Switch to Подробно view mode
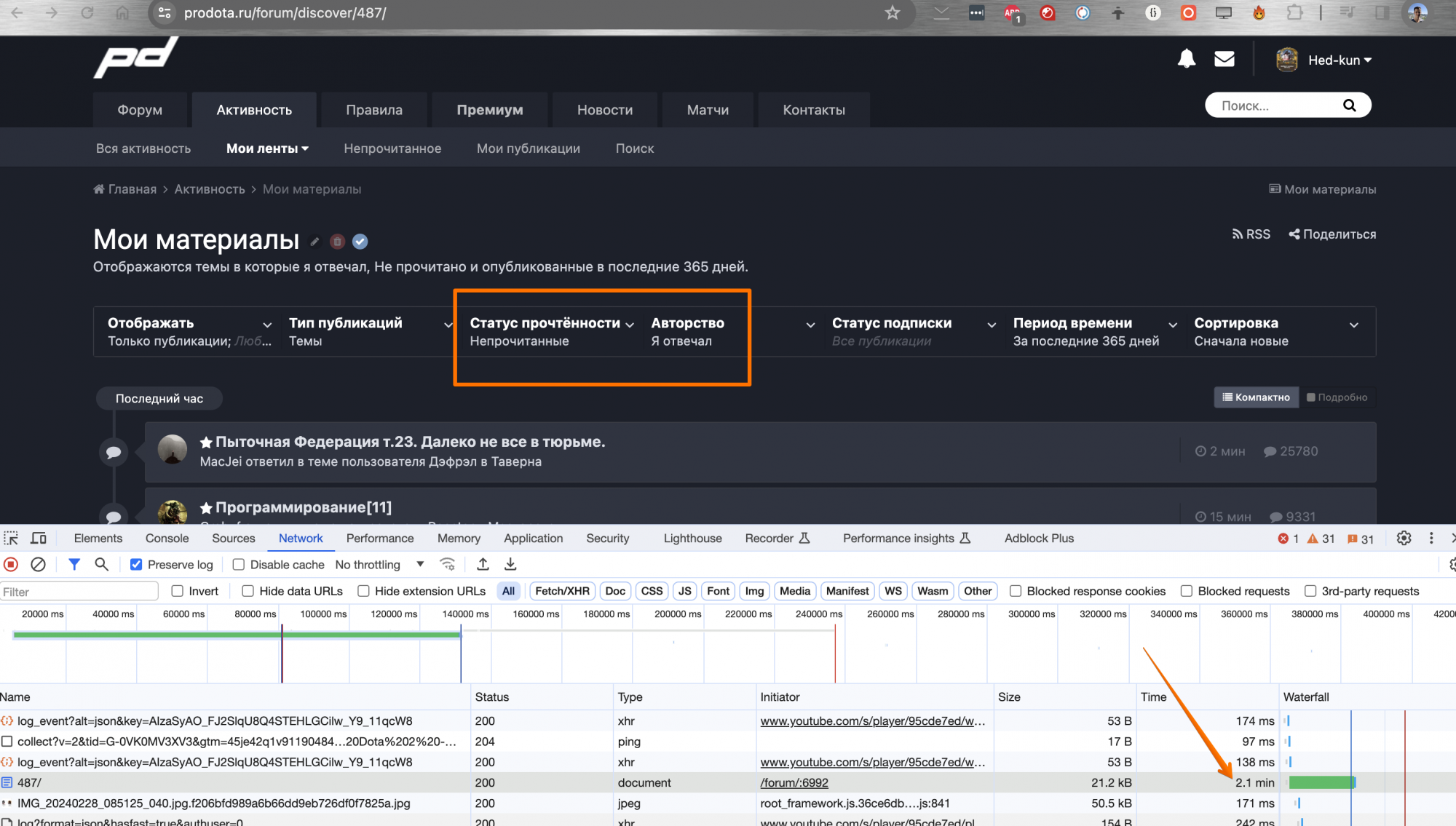1456x826 pixels. [x=1337, y=397]
